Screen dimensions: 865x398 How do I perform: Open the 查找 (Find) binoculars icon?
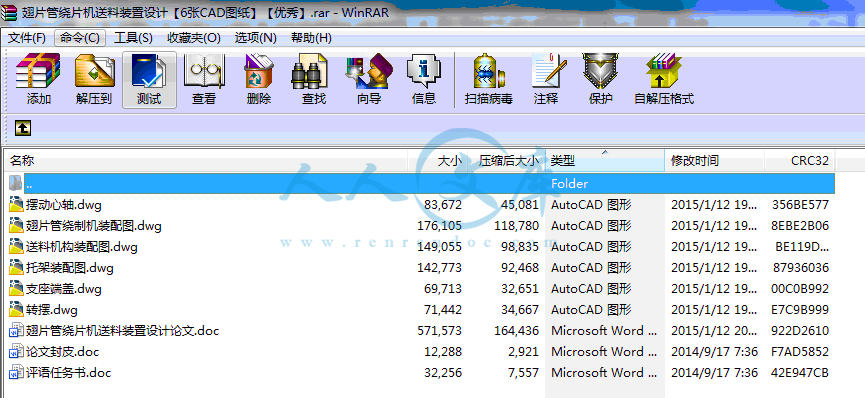click(x=313, y=80)
